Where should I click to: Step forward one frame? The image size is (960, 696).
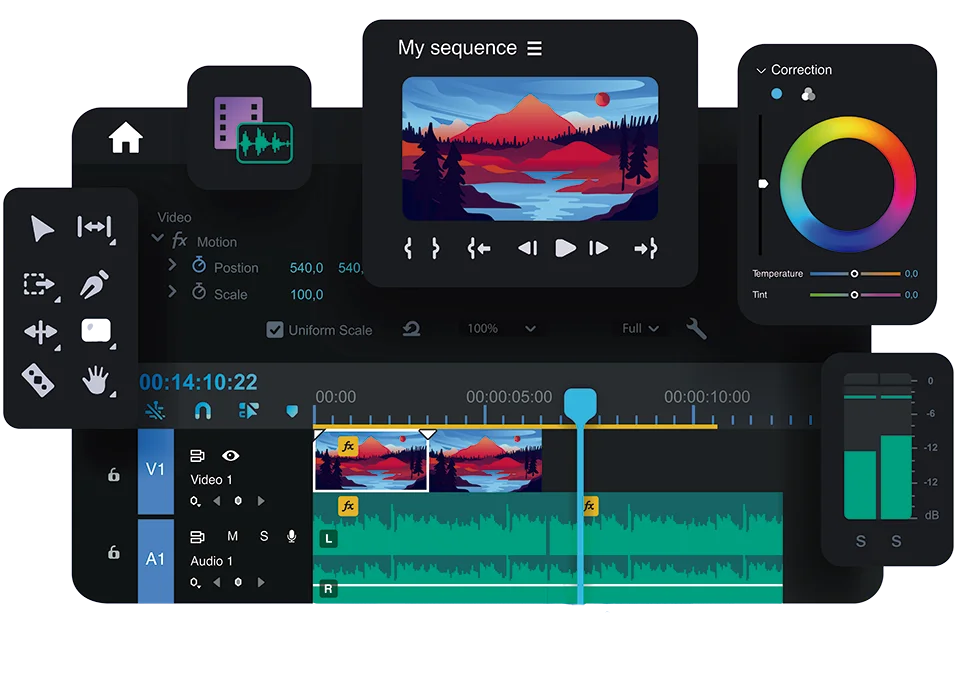598,248
